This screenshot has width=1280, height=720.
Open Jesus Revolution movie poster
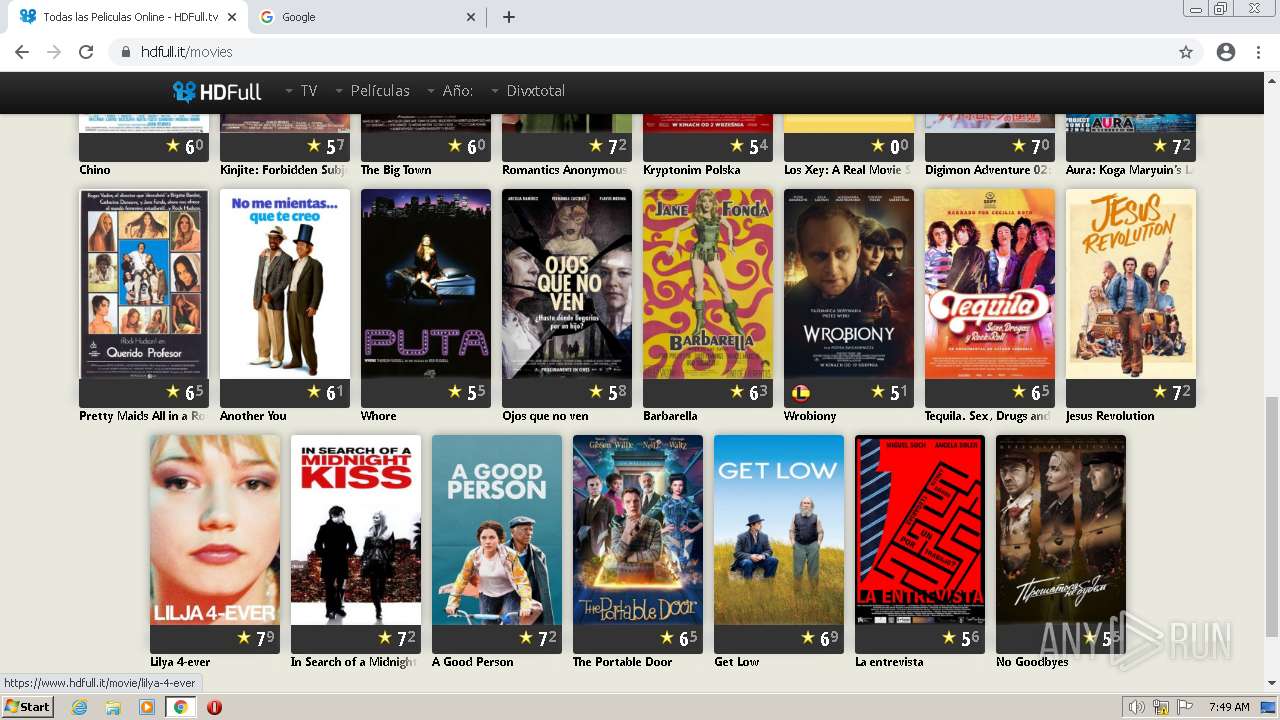pos(1131,284)
